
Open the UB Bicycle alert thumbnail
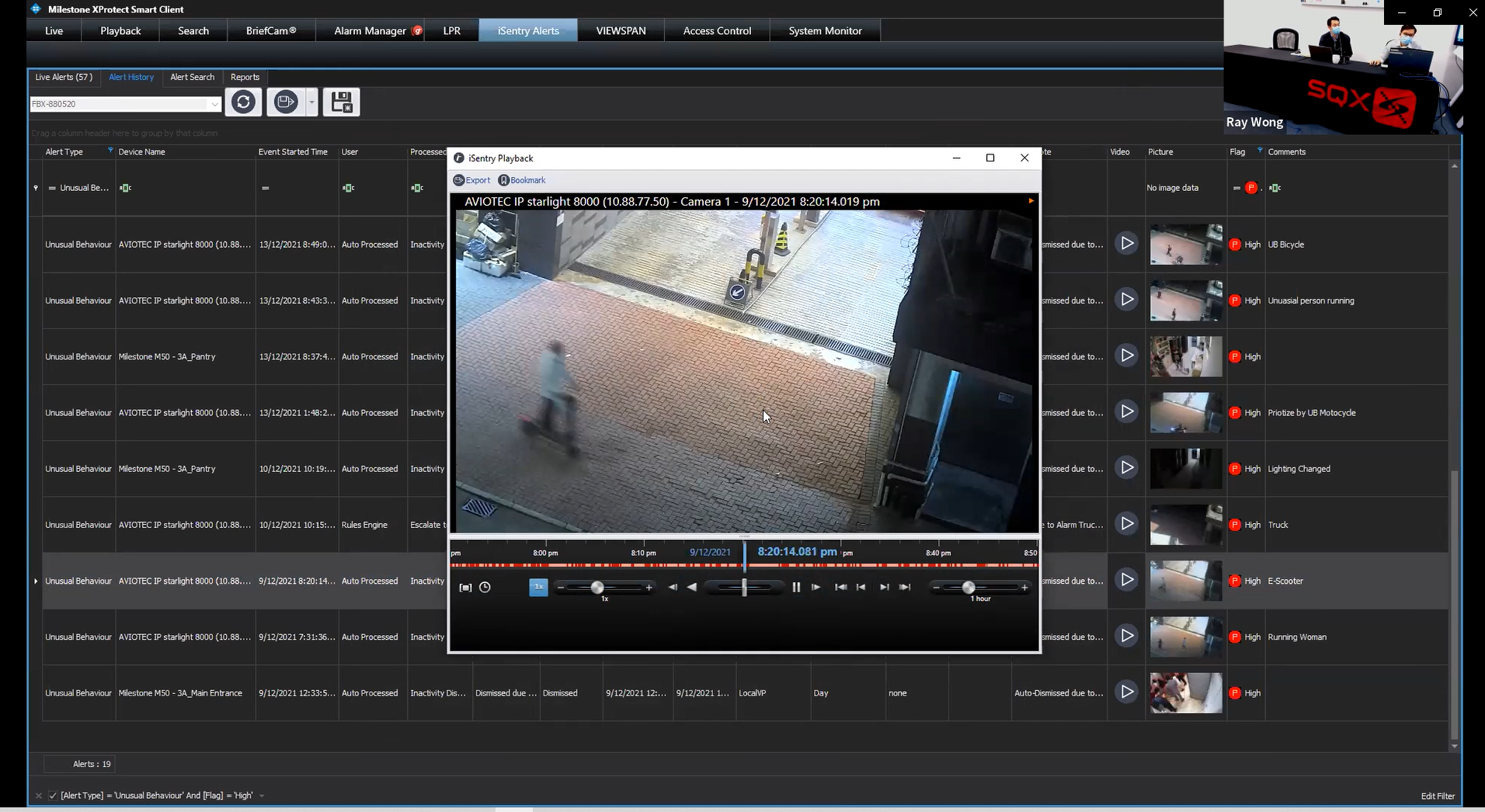click(1185, 245)
